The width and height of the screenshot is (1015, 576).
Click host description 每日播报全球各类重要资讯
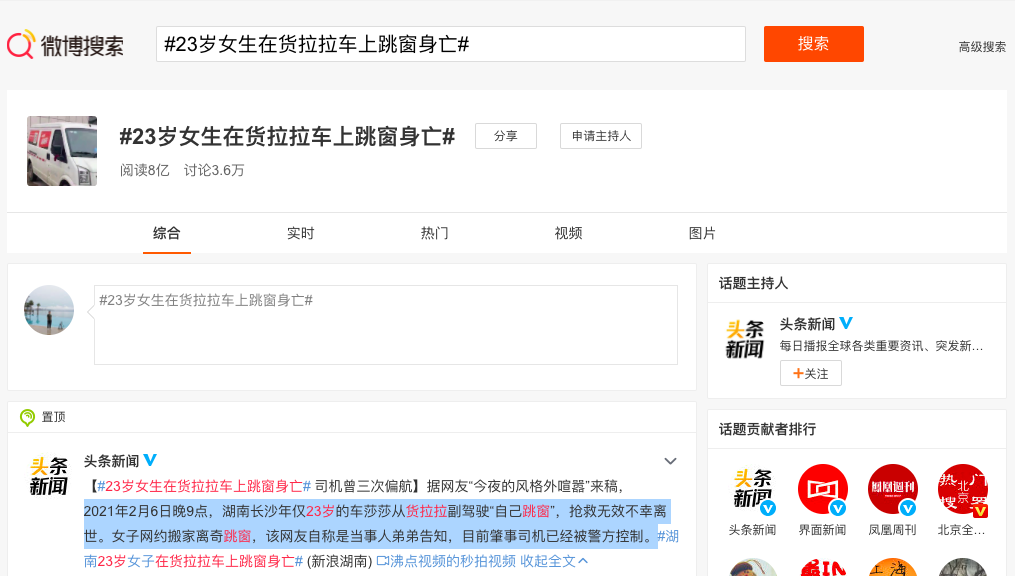[x=881, y=346]
